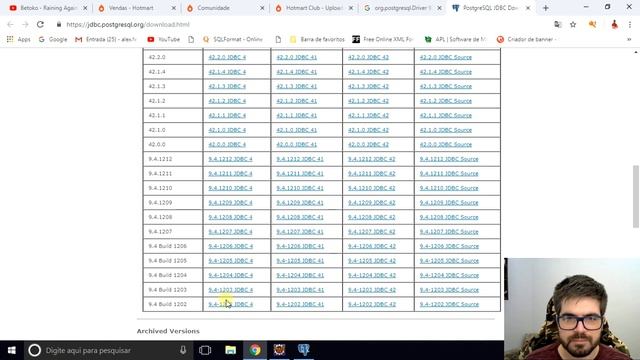Bookmark this page with the star icon
The width and height of the screenshot is (640, 360).
tap(573, 24)
